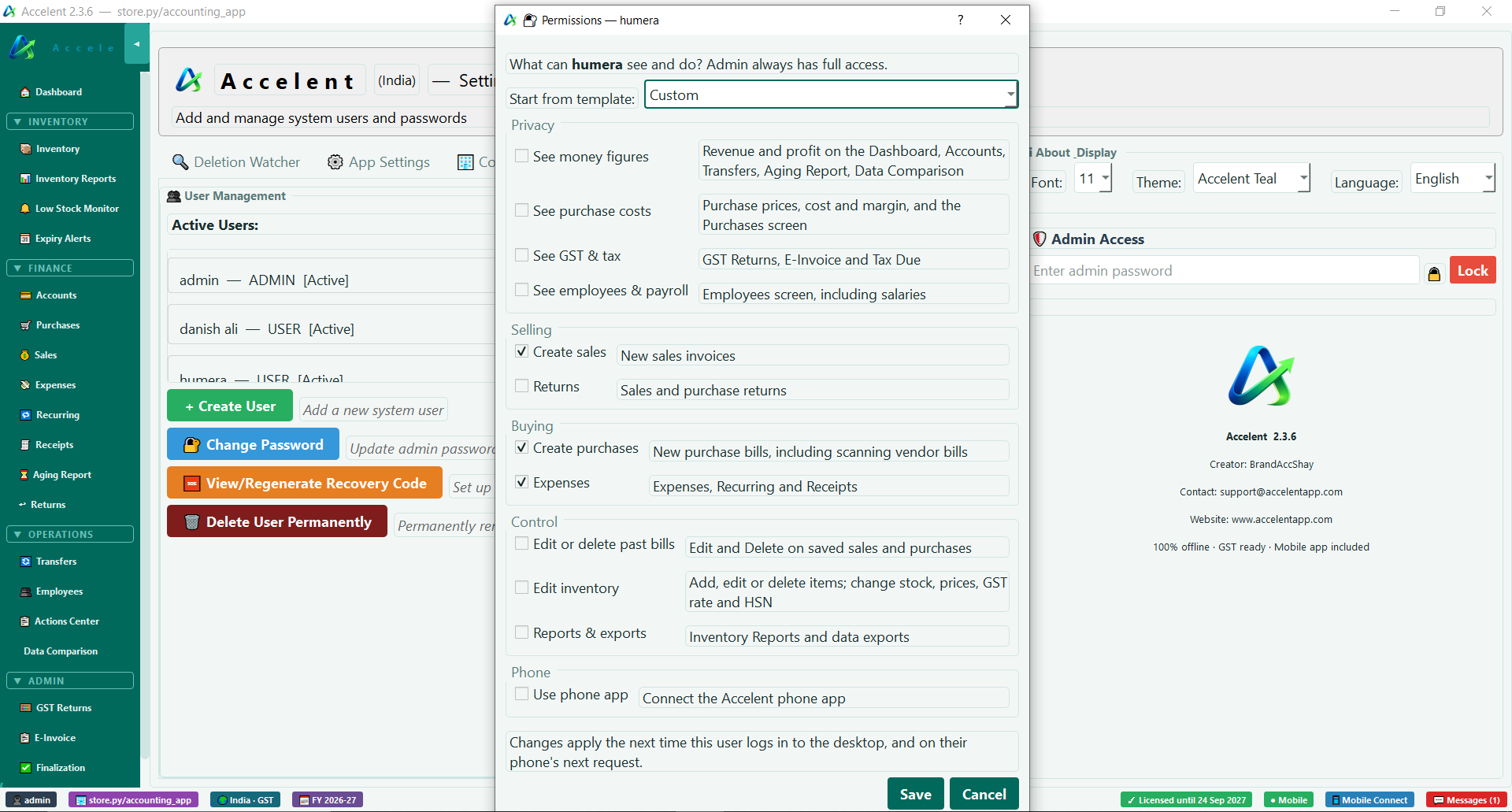Click Delete User Permanently button
Screen dimensions: 1512x812
[x=277, y=521]
